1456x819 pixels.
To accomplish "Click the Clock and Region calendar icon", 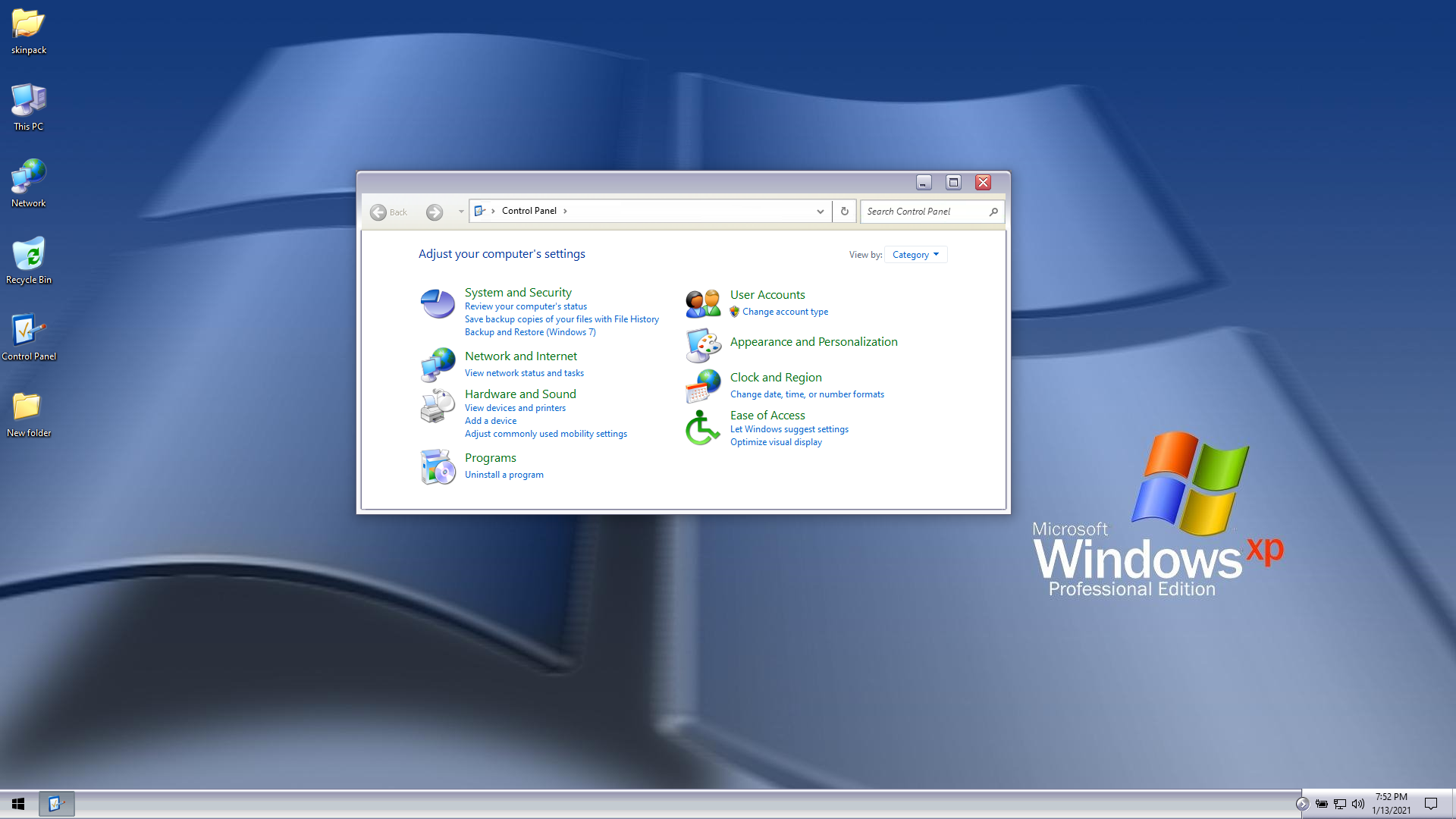I will (703, 386).
